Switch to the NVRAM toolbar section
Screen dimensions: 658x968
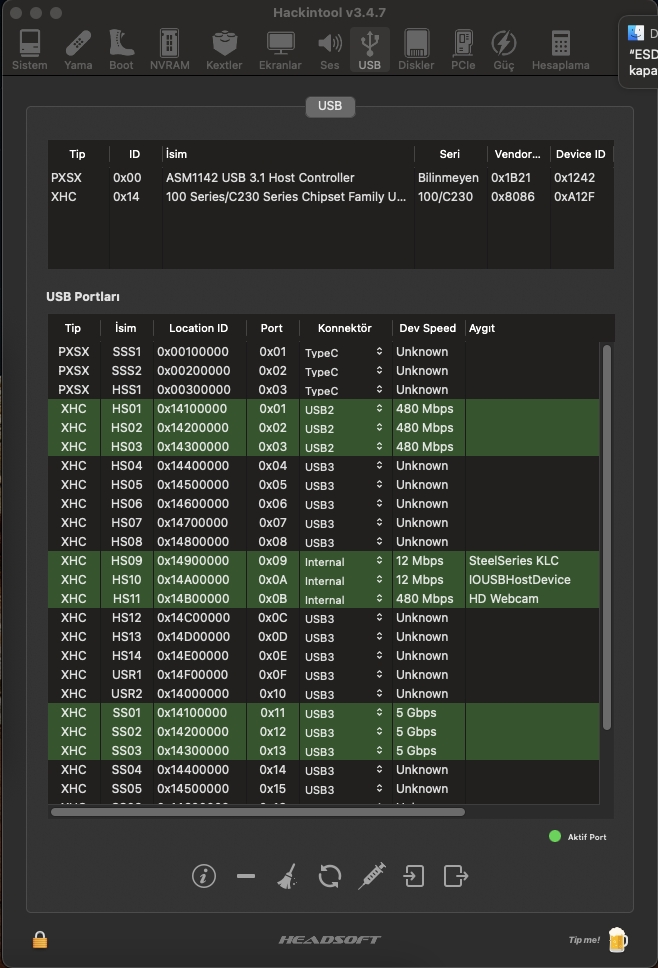pyautogui.click(x=170, y=49)
